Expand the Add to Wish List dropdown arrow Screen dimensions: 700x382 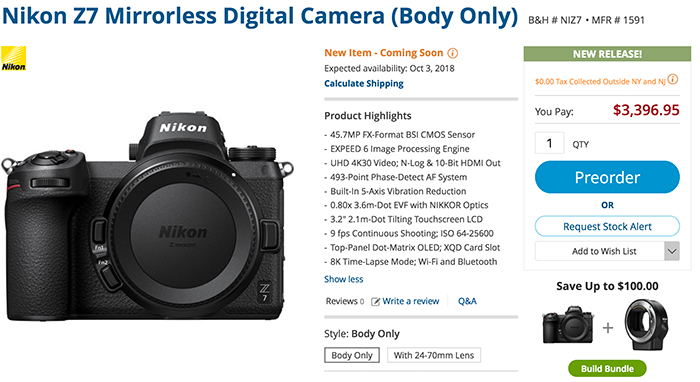point(672,251)
